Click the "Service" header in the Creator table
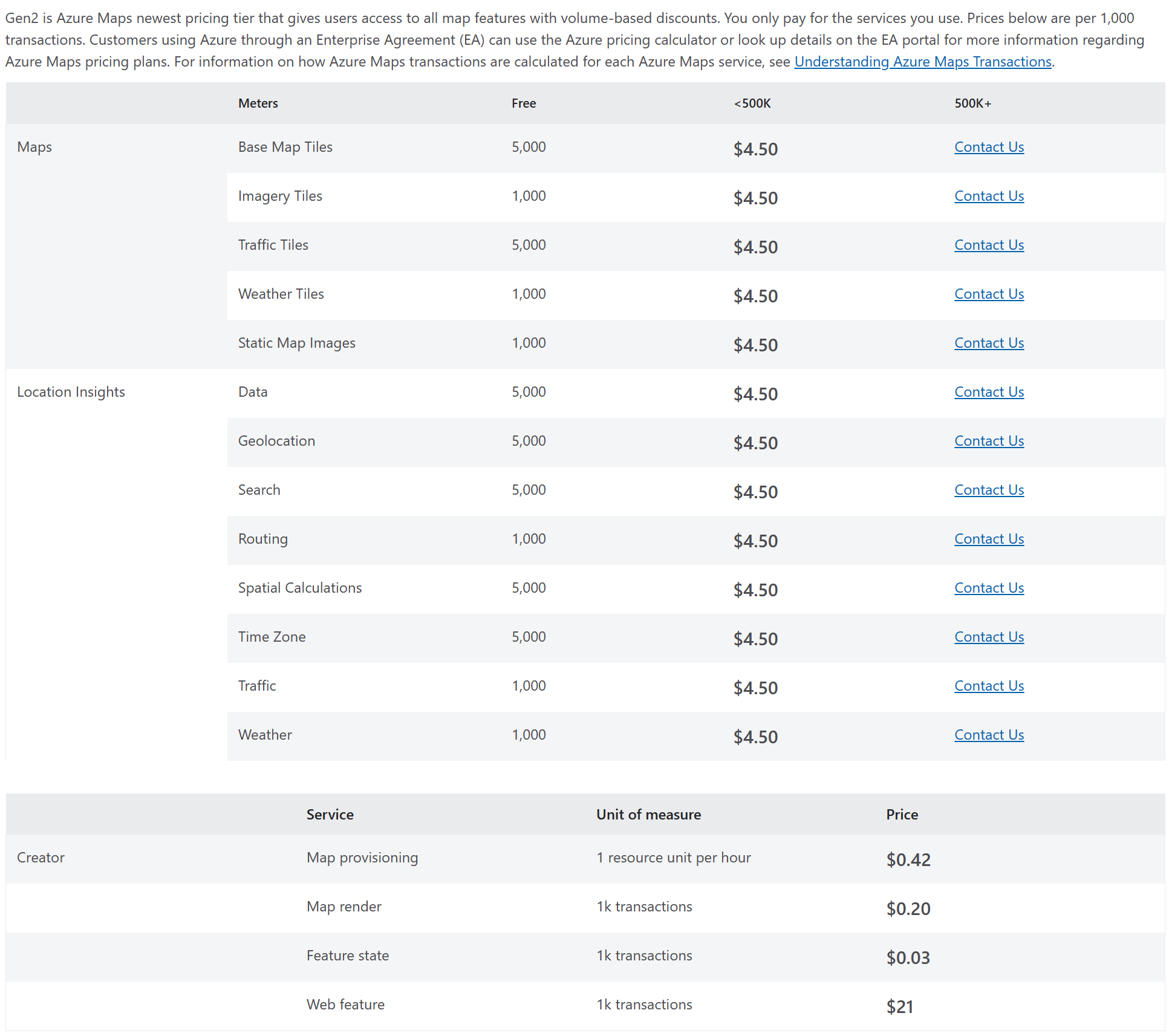This screenshot has width=1172, height=1036. (x=330, y=815)
